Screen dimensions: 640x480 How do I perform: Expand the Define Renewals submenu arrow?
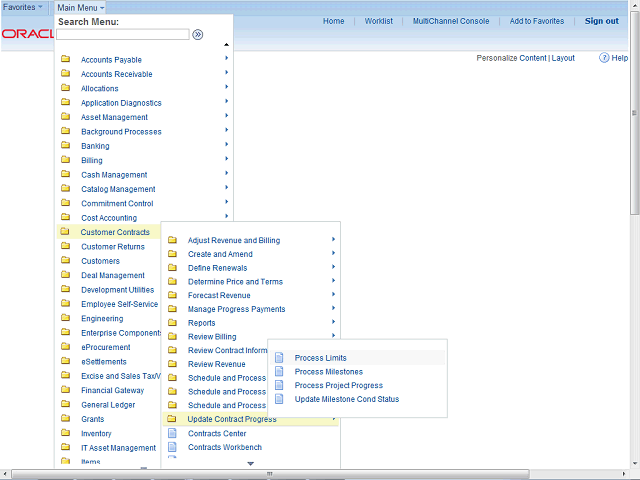tap(333, 267)
